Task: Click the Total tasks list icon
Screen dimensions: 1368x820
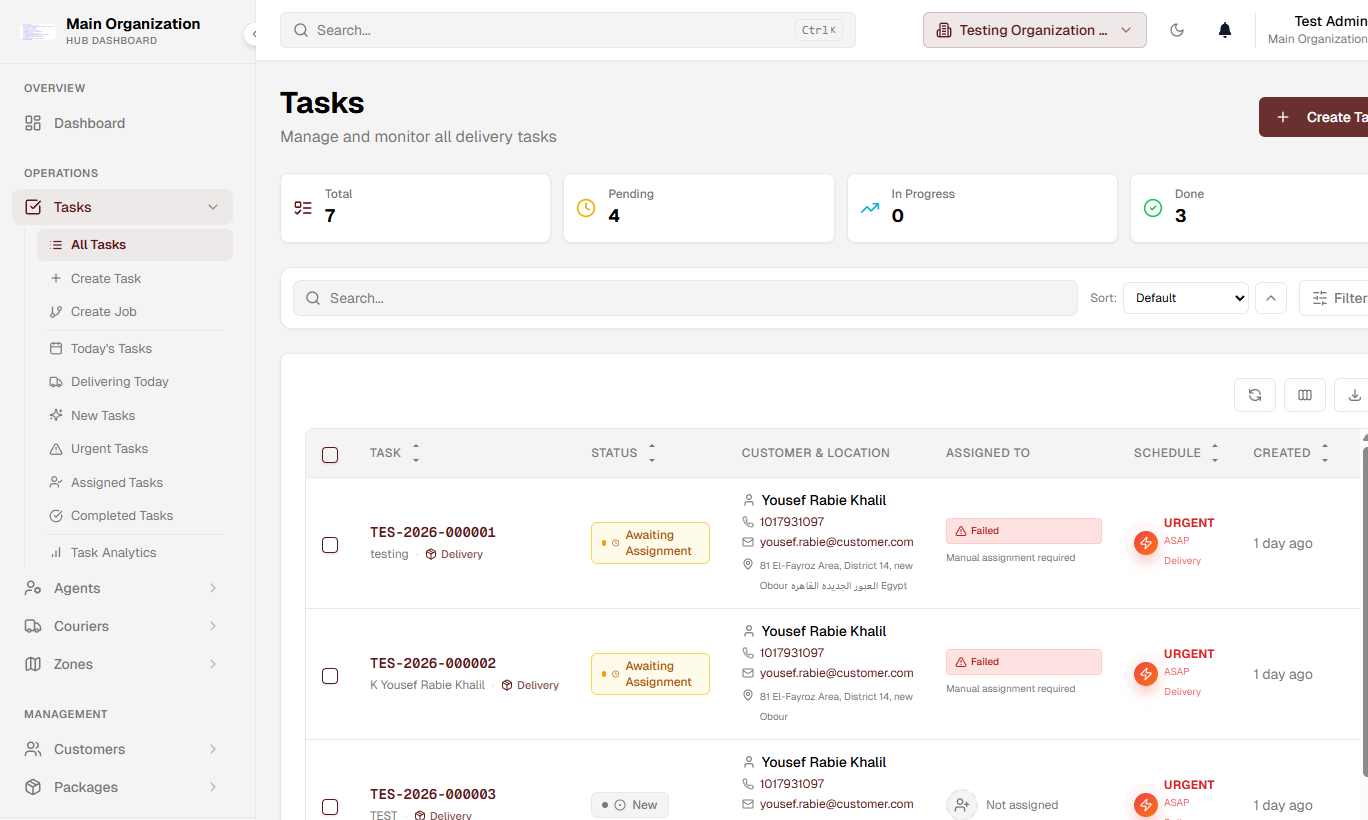Action: (303, 208)
